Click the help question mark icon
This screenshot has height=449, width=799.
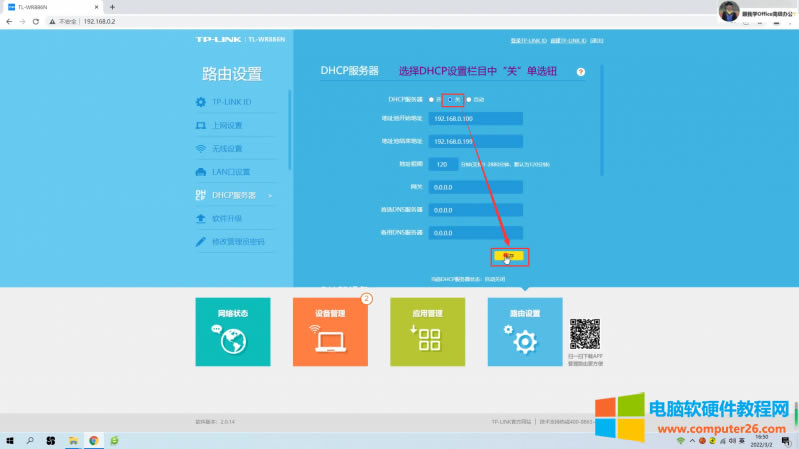click(x=580, y=72)
